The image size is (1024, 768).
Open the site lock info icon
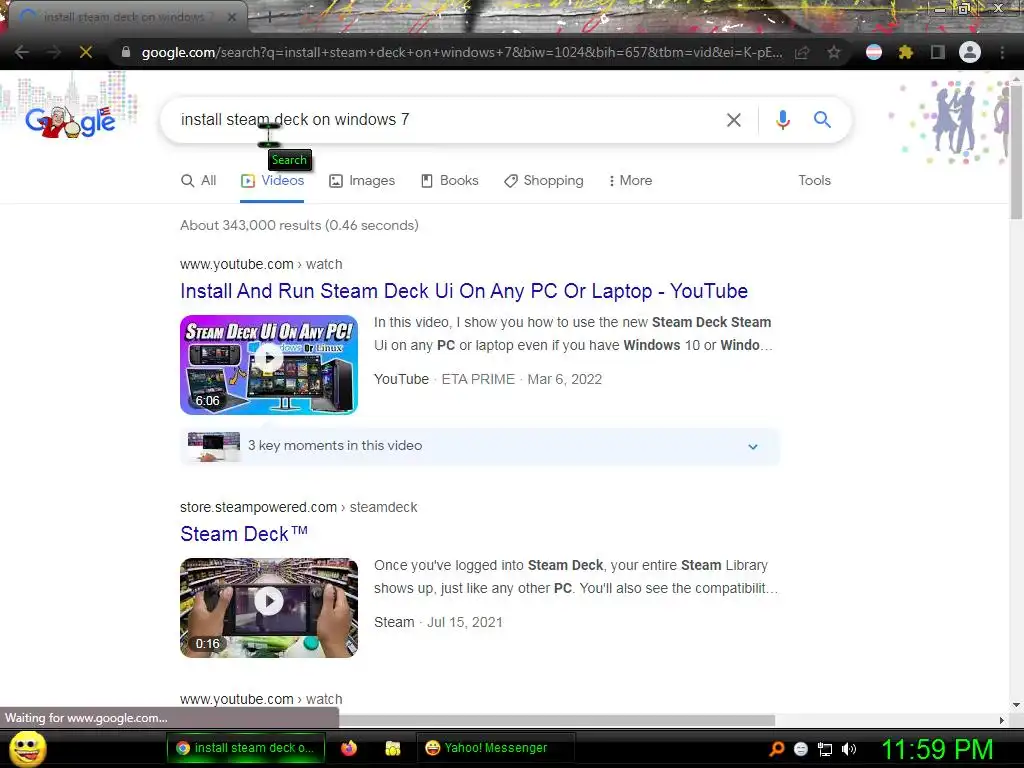125,52
